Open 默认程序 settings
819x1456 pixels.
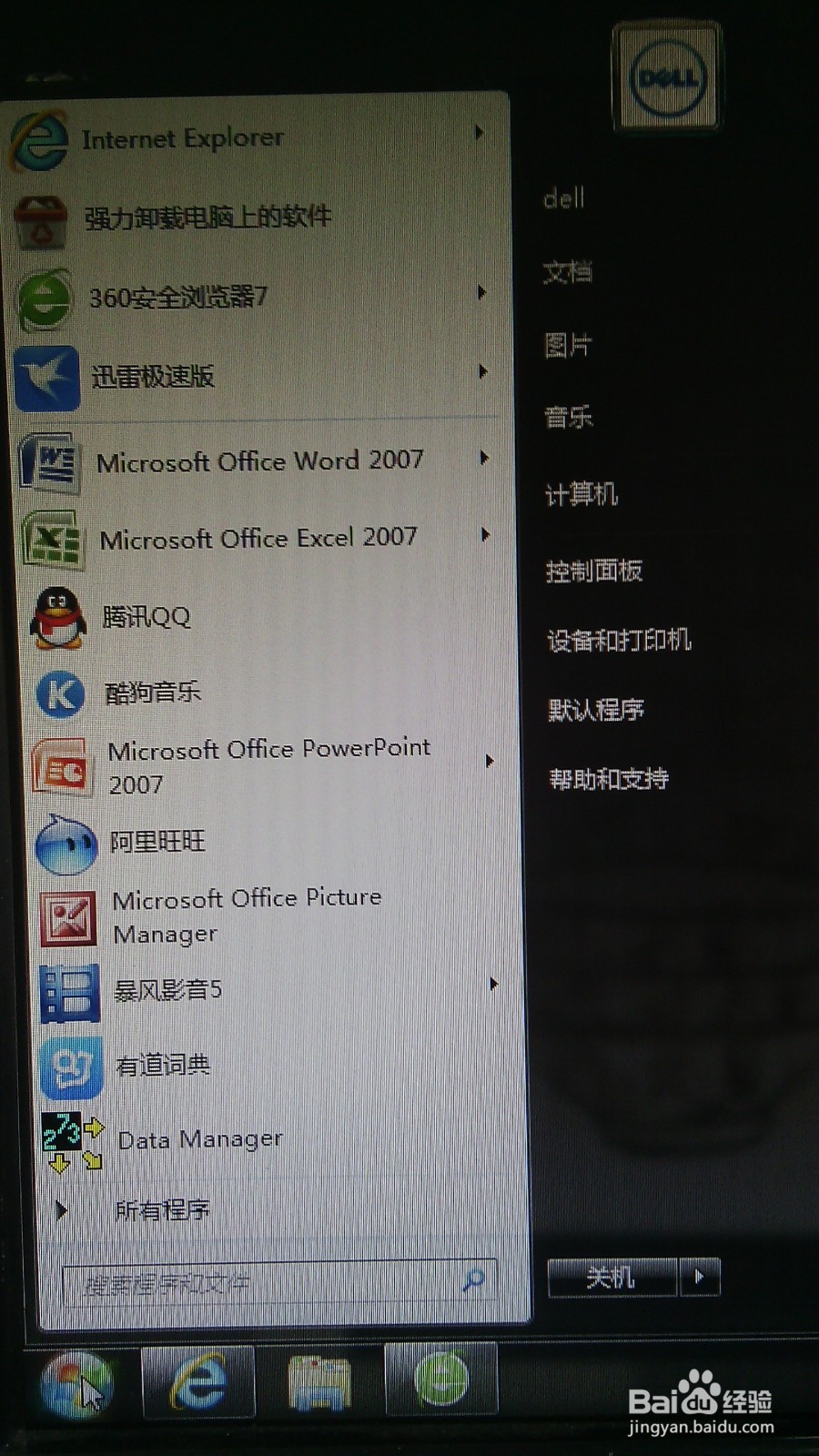(x=596, y=710)
